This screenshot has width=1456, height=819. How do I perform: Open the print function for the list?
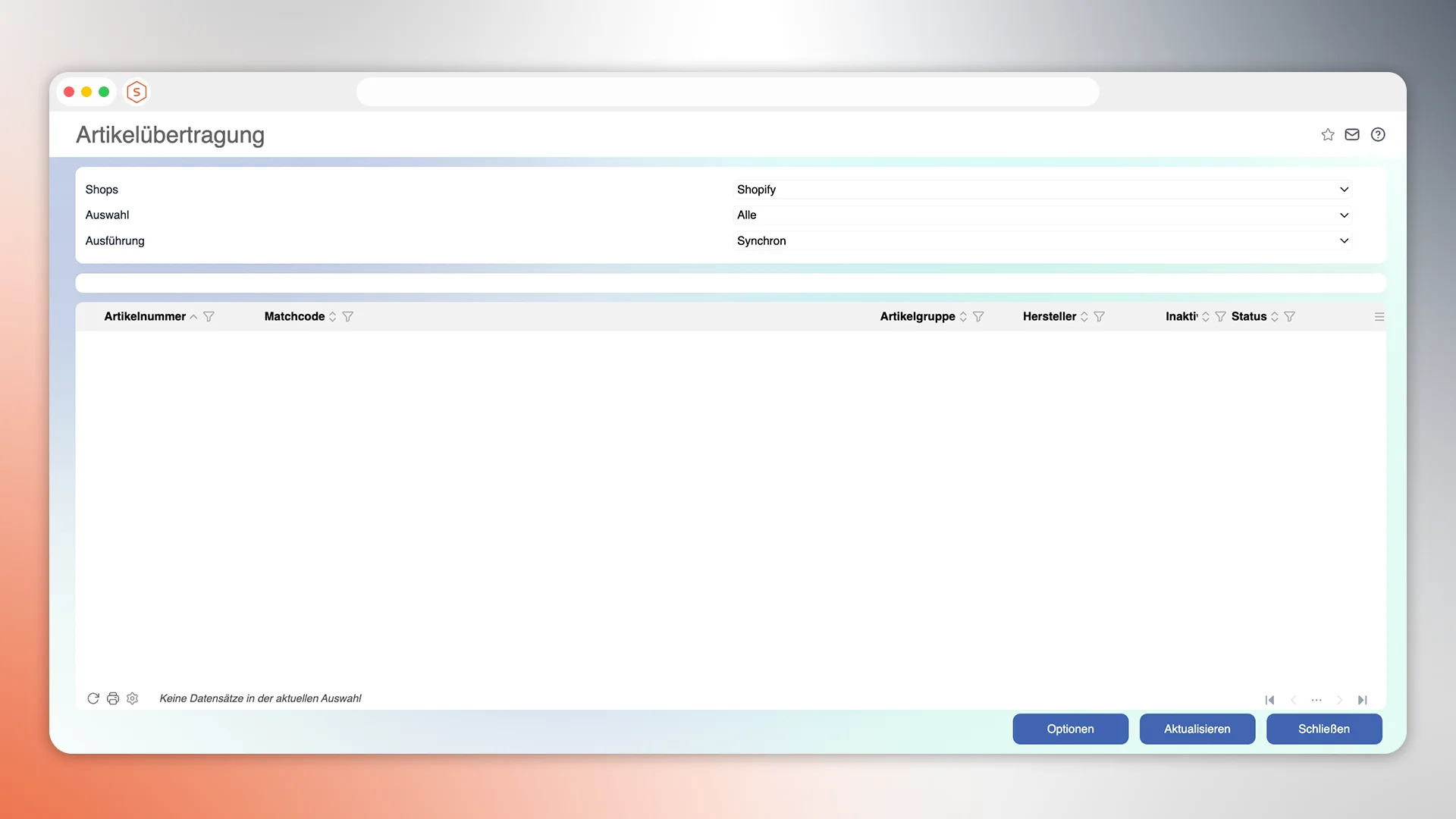[112, 698]
